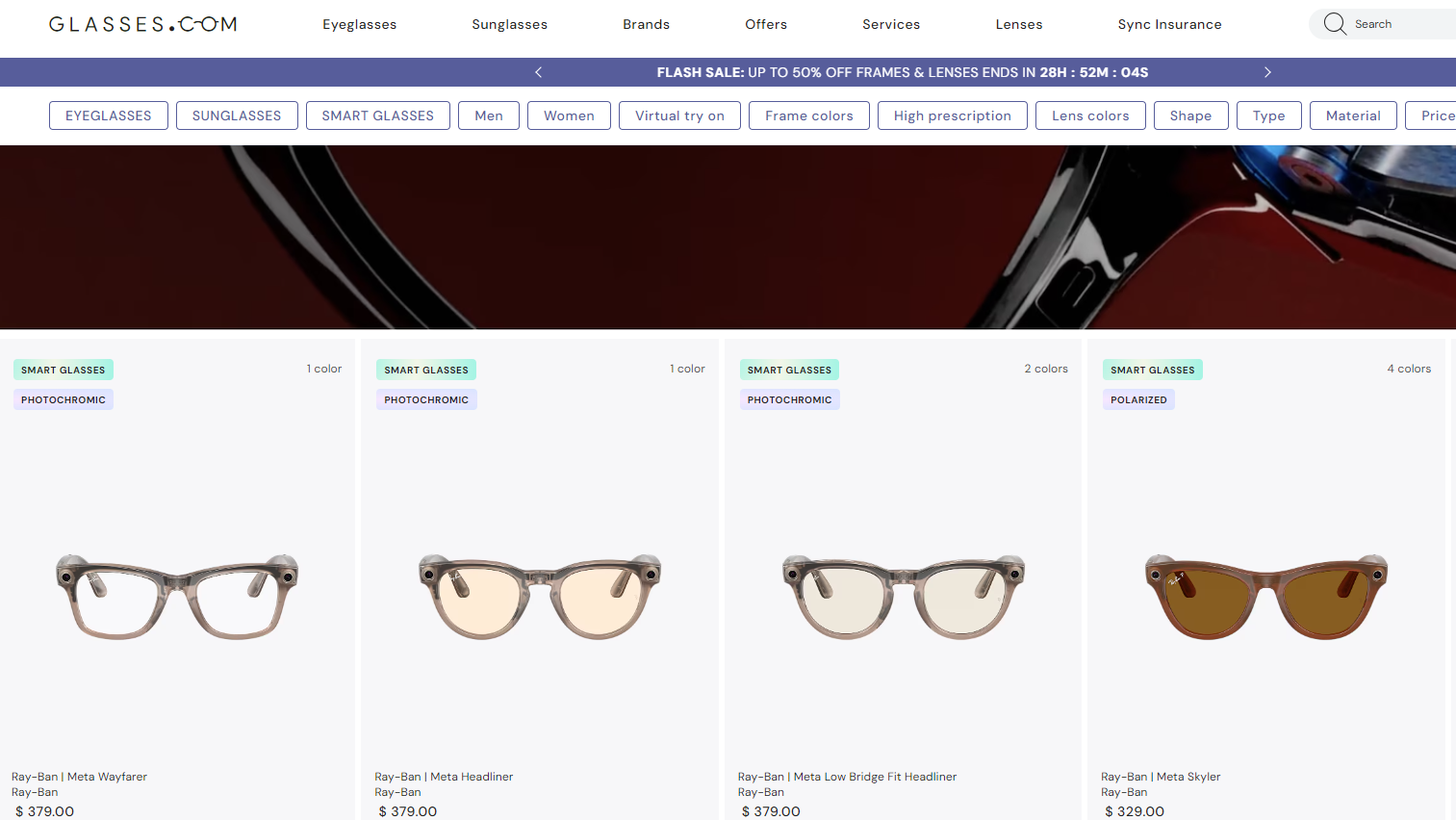The image size is (1456, 820).
Task: Toggle the High prescription filter
Action: (953, 115)
